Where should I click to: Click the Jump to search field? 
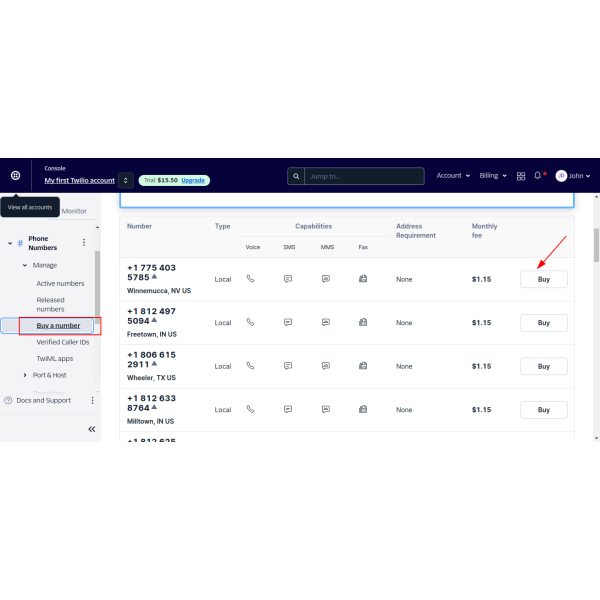pyautogui.click(x=364, y=176)
